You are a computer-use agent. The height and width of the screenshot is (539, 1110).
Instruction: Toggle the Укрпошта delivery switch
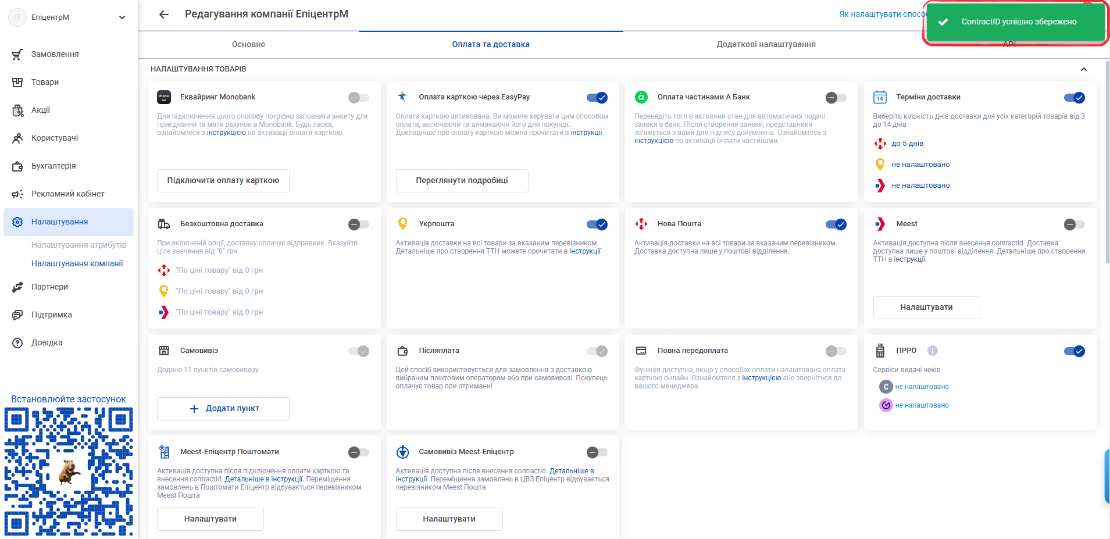click(x=597, y=224)
